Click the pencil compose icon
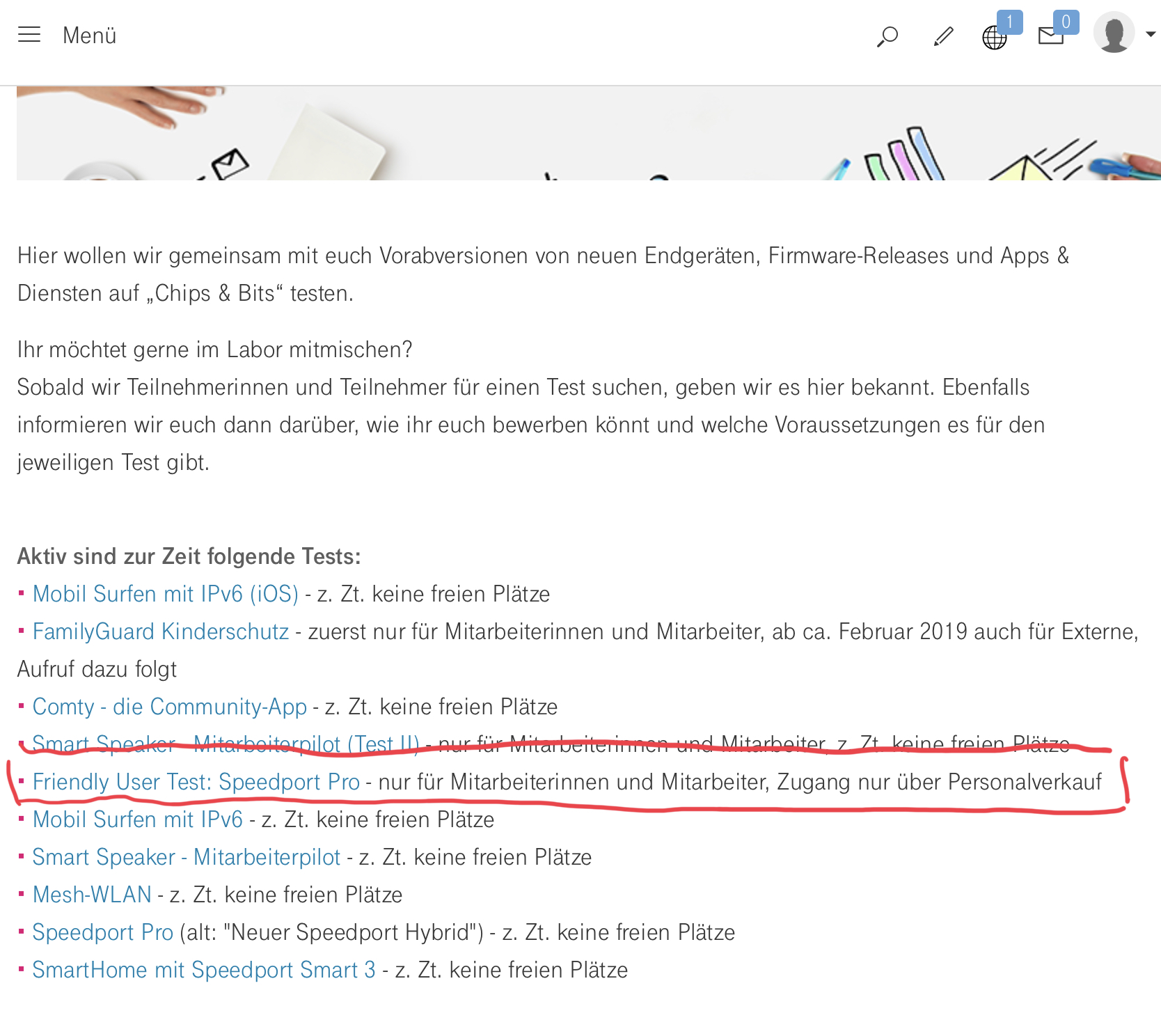 (x=943, y=36)
